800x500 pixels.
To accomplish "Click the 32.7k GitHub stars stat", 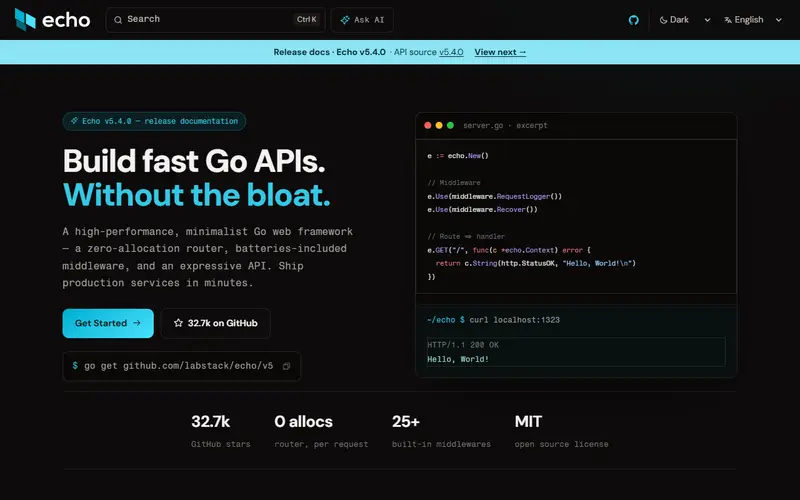I will (x=221, y=431).
